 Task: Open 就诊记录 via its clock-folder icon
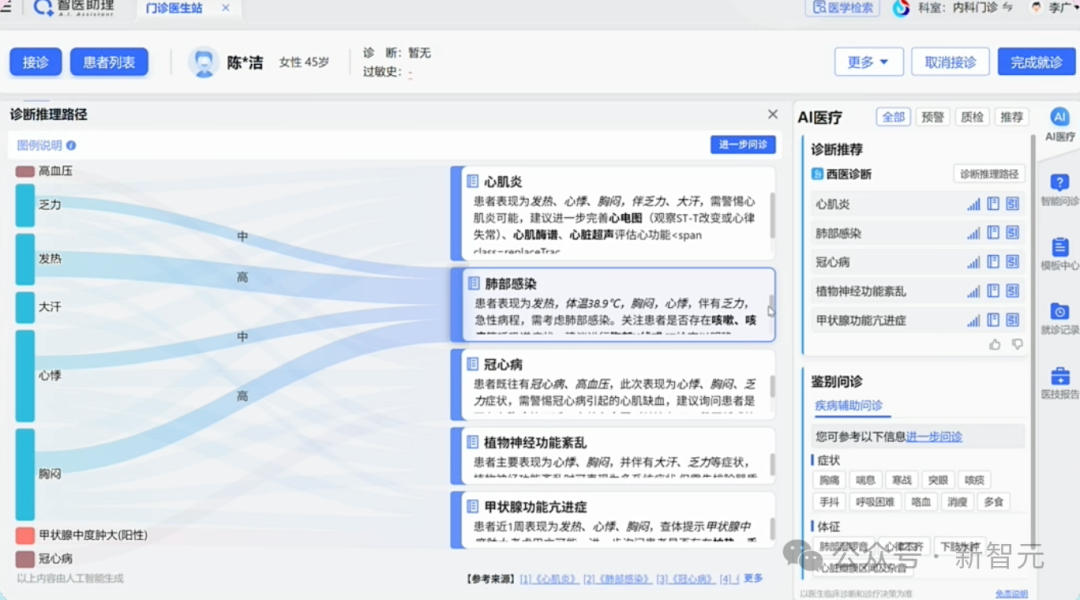tap(1059, 320)
